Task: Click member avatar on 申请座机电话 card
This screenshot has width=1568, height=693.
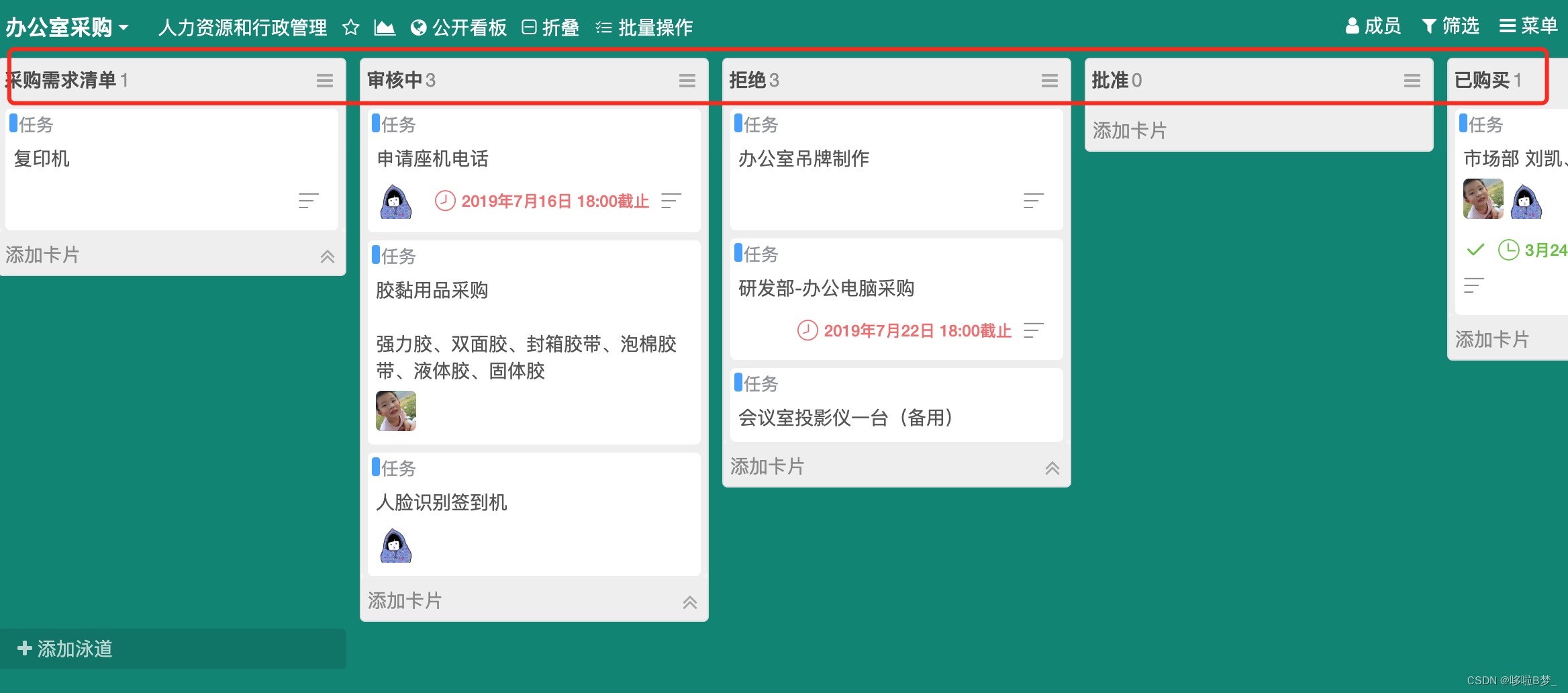Action: (x=396, y=201)
